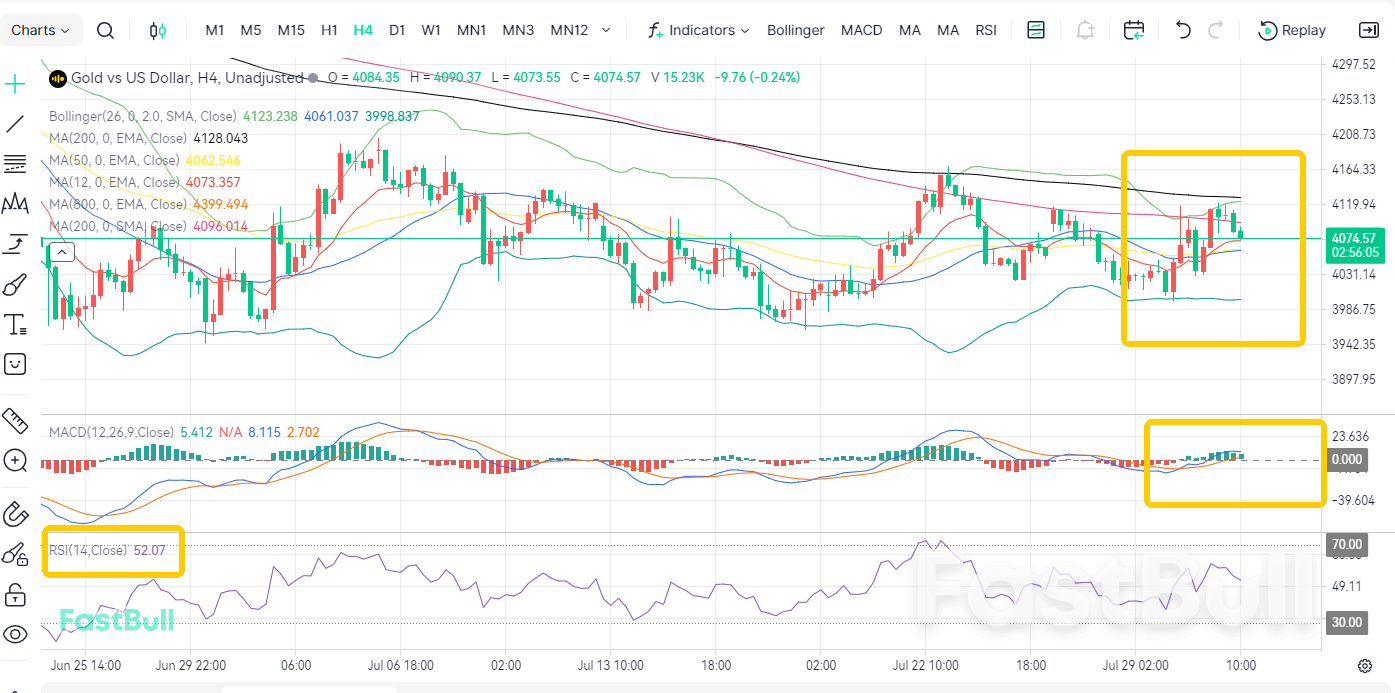1395x693 pixels.
Task: Redo the chart action
Action: click(x=1216, y=30)
